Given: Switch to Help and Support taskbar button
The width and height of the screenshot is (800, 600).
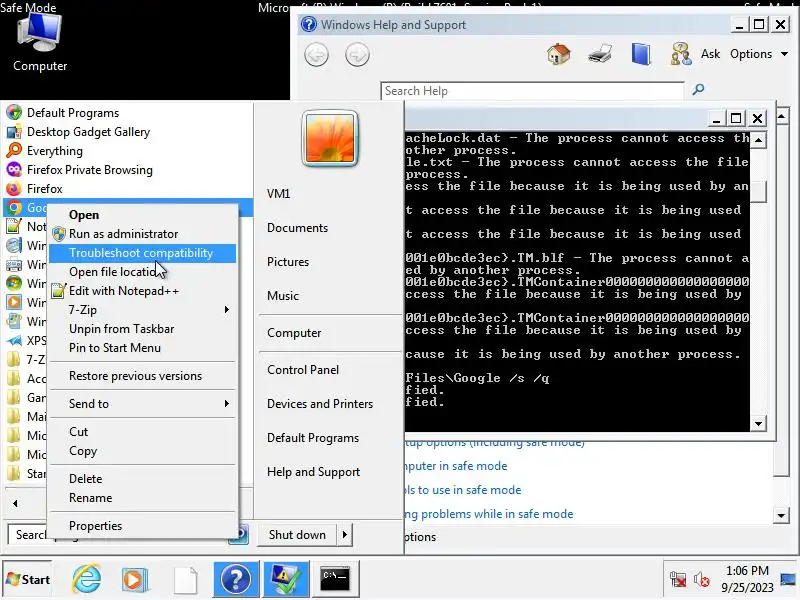Looking at the screenshot, I should point(236,579).
